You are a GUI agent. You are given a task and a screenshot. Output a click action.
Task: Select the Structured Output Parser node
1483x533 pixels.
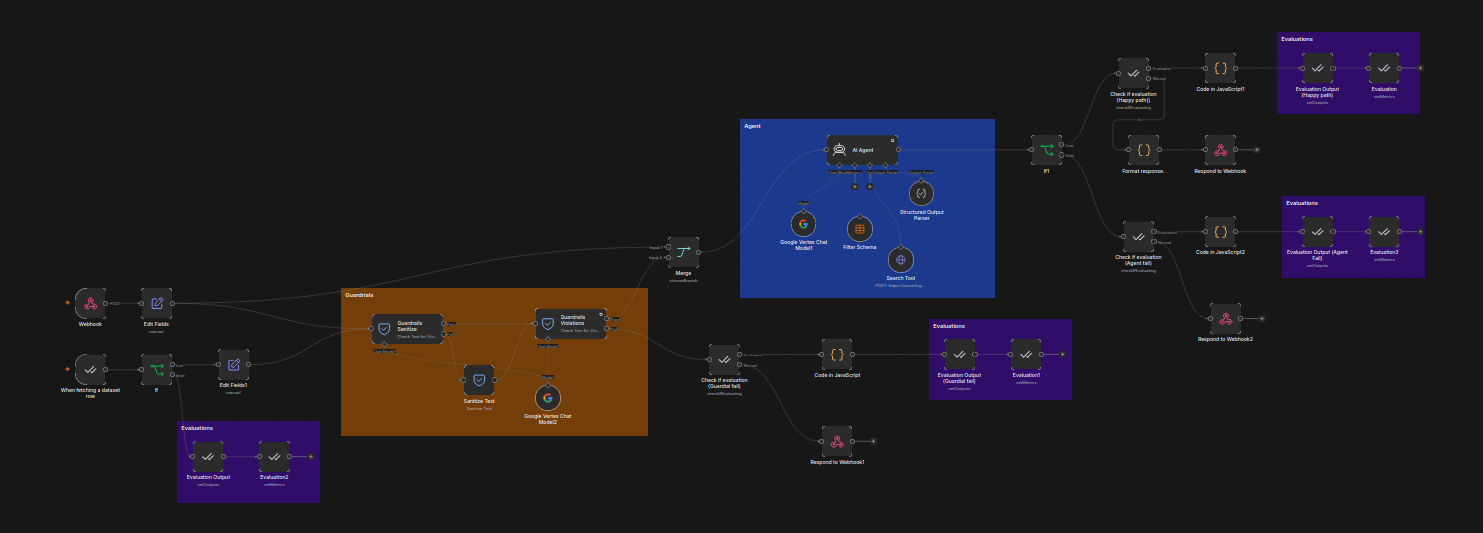tap(921, 191)
